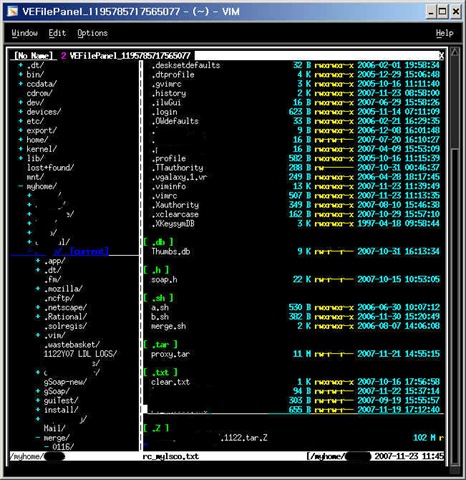Image resolution: width=466 pixels, height=480 pixels.
Task: Select the 1122Y07 LDL LOGS/ directory
Action: 80,354
